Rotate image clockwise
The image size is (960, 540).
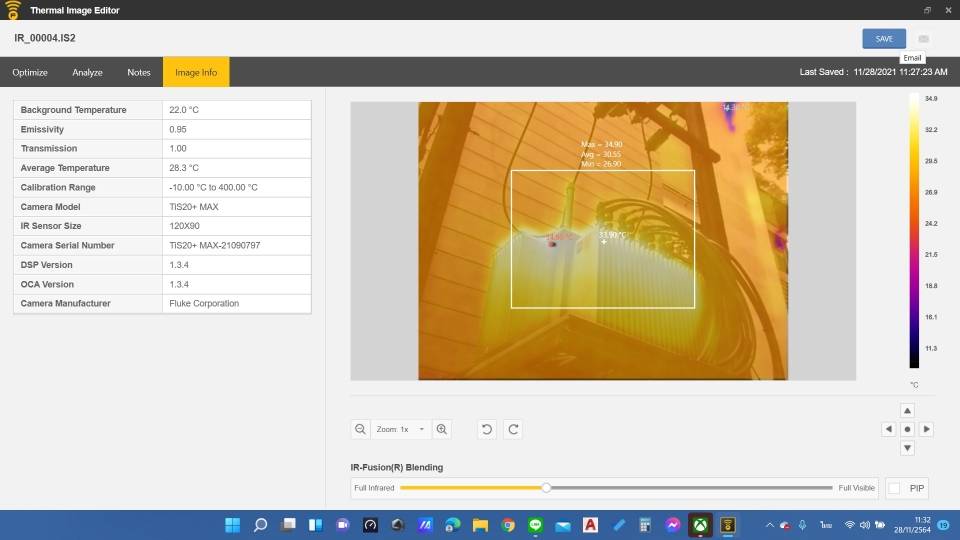point(513,429)
